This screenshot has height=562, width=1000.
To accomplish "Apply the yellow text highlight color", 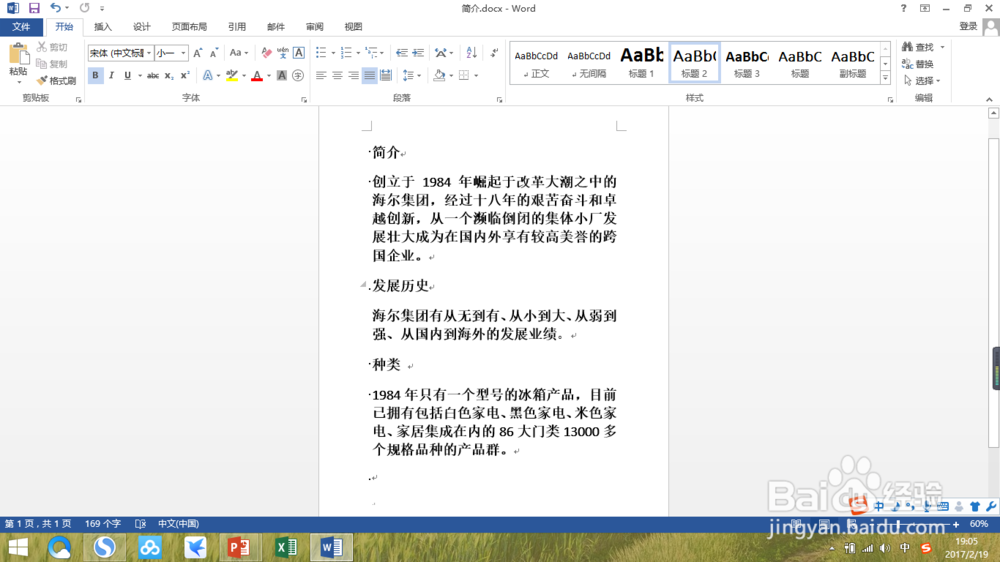I will 232,75.
